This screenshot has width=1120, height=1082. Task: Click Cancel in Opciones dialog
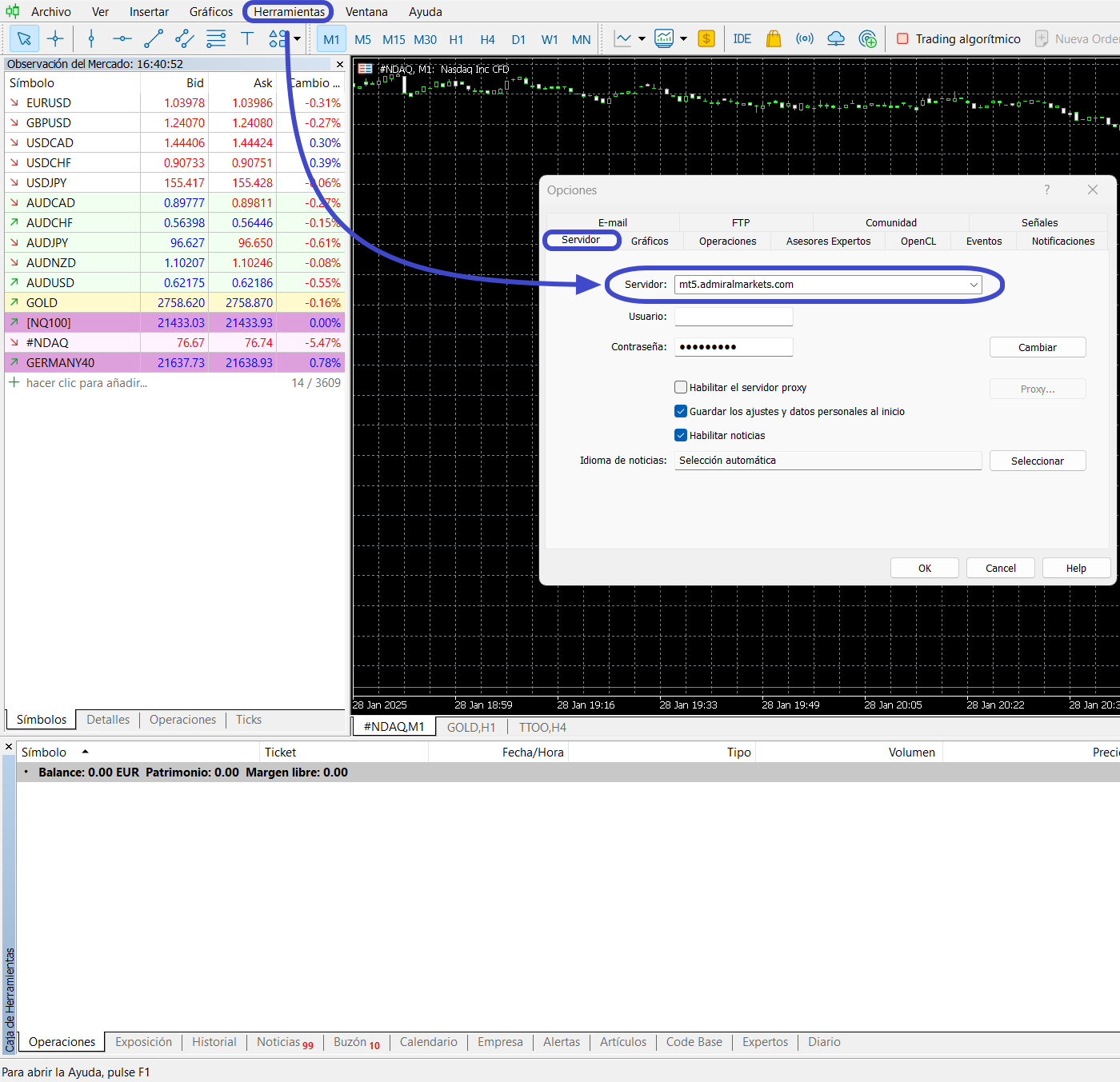point(1001,568)
